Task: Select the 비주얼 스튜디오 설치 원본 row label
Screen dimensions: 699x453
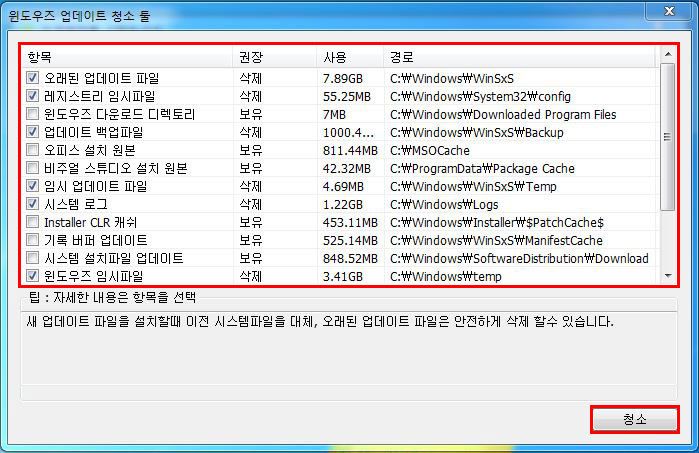Action: point(115,168)
